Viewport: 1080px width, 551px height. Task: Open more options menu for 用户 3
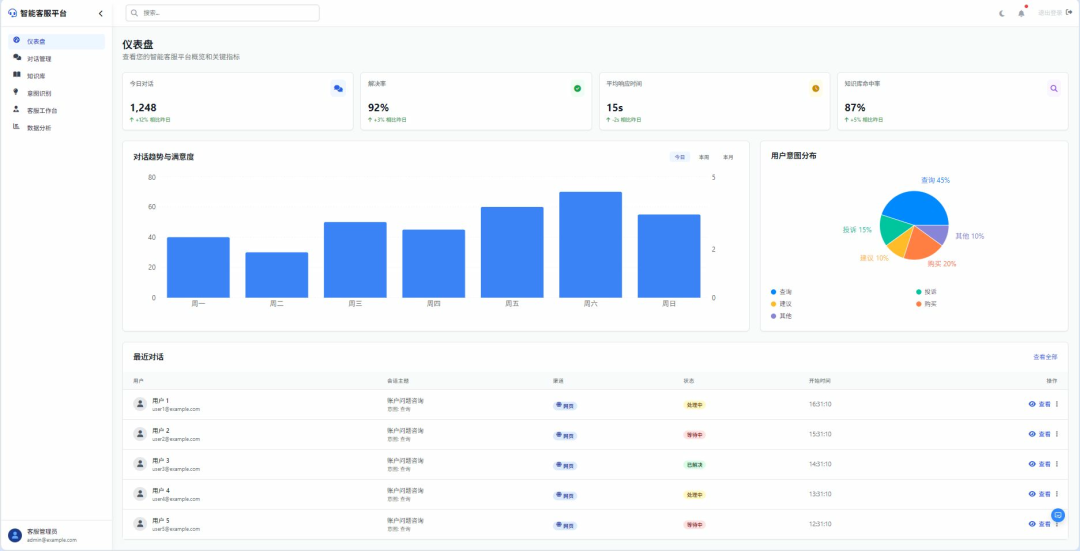[x=1057, y=464]
